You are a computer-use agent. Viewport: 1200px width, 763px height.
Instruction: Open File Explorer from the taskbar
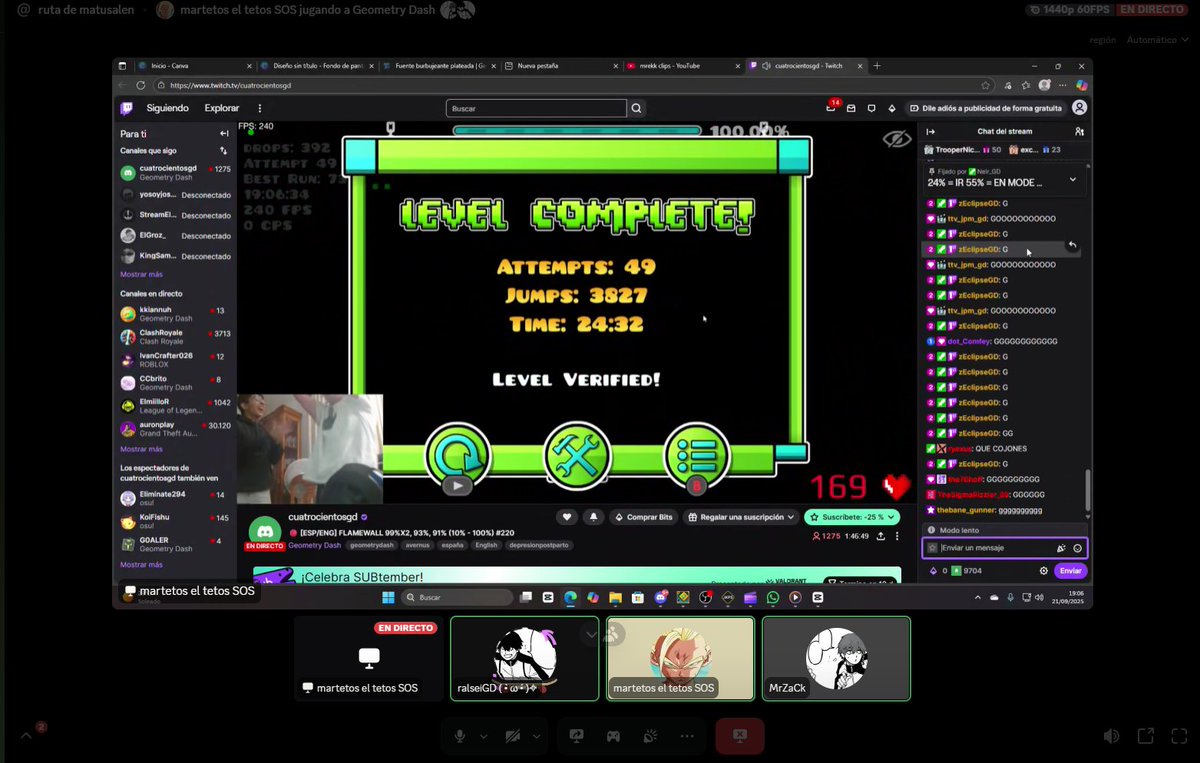pos(615,597)
